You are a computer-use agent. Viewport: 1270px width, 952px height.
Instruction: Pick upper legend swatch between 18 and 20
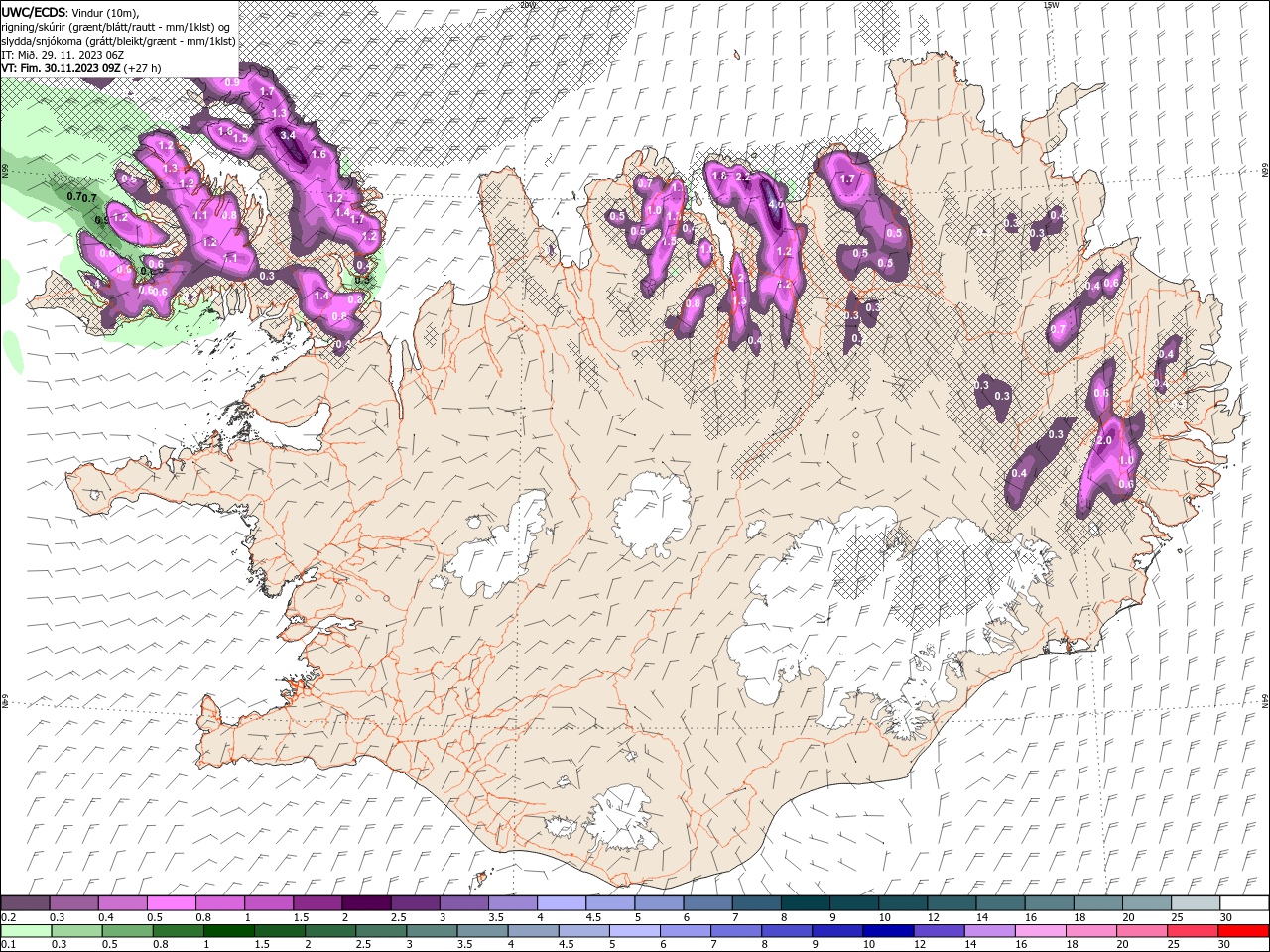1097,903
